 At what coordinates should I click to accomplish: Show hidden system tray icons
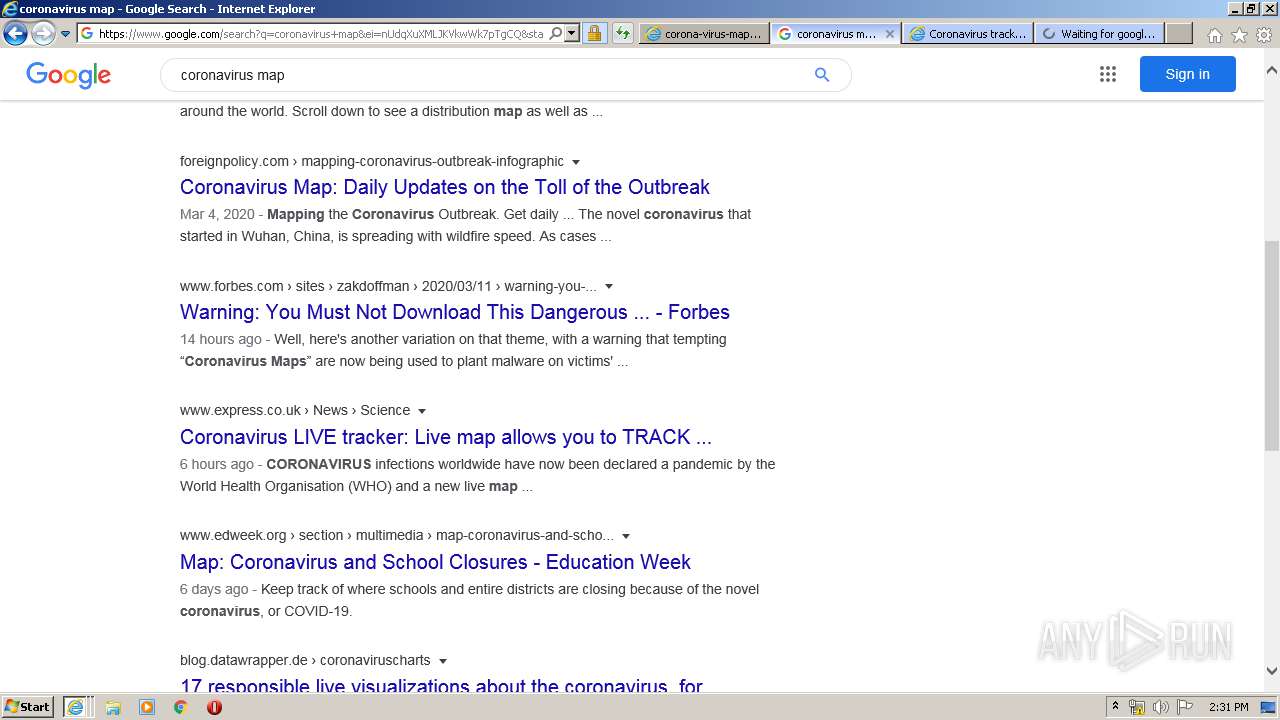tap(1115, 707)
